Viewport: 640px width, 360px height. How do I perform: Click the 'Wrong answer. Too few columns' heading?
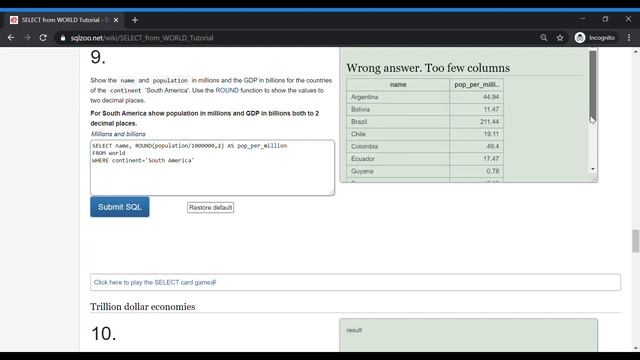(x=428, y=68)
